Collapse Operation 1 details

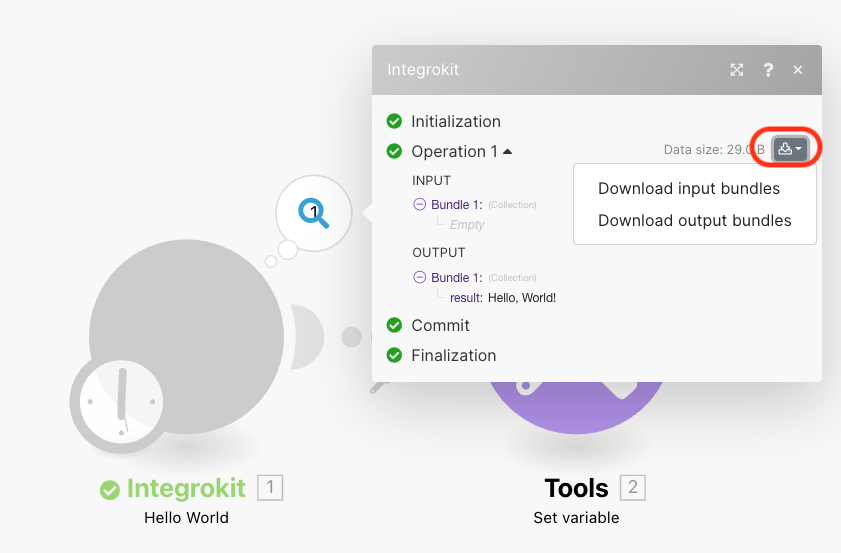507,152
